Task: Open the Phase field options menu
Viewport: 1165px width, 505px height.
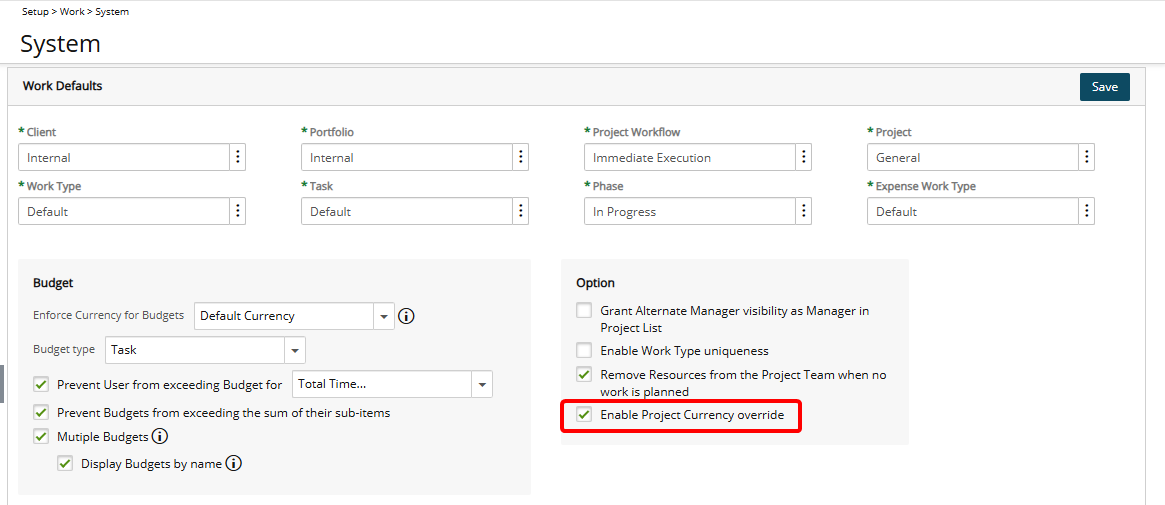Action: point(803,212)
